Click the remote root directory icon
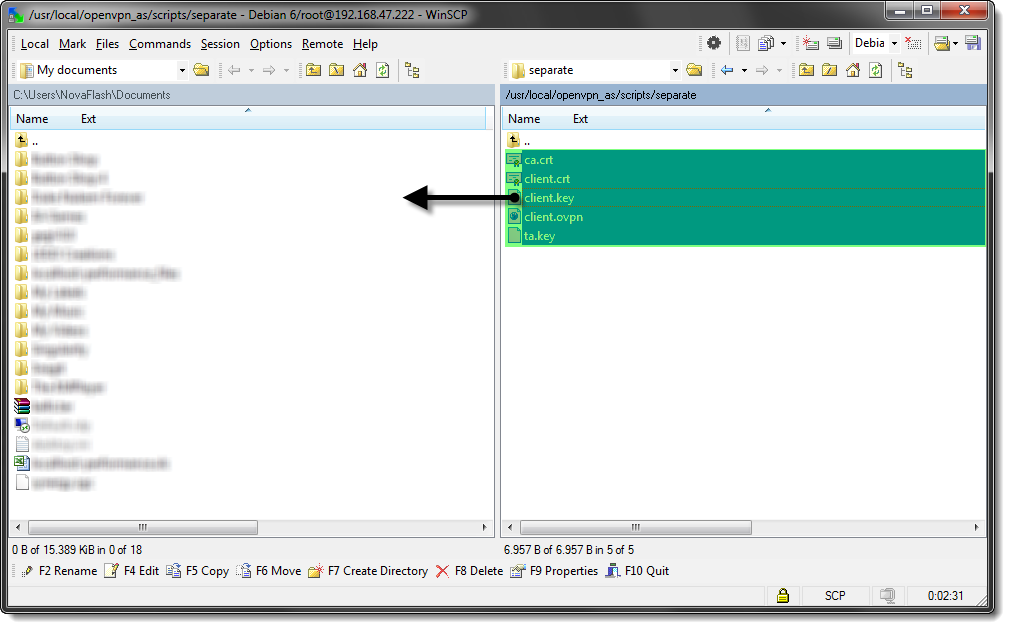The image size is (1010, 629). coord(830,70)
